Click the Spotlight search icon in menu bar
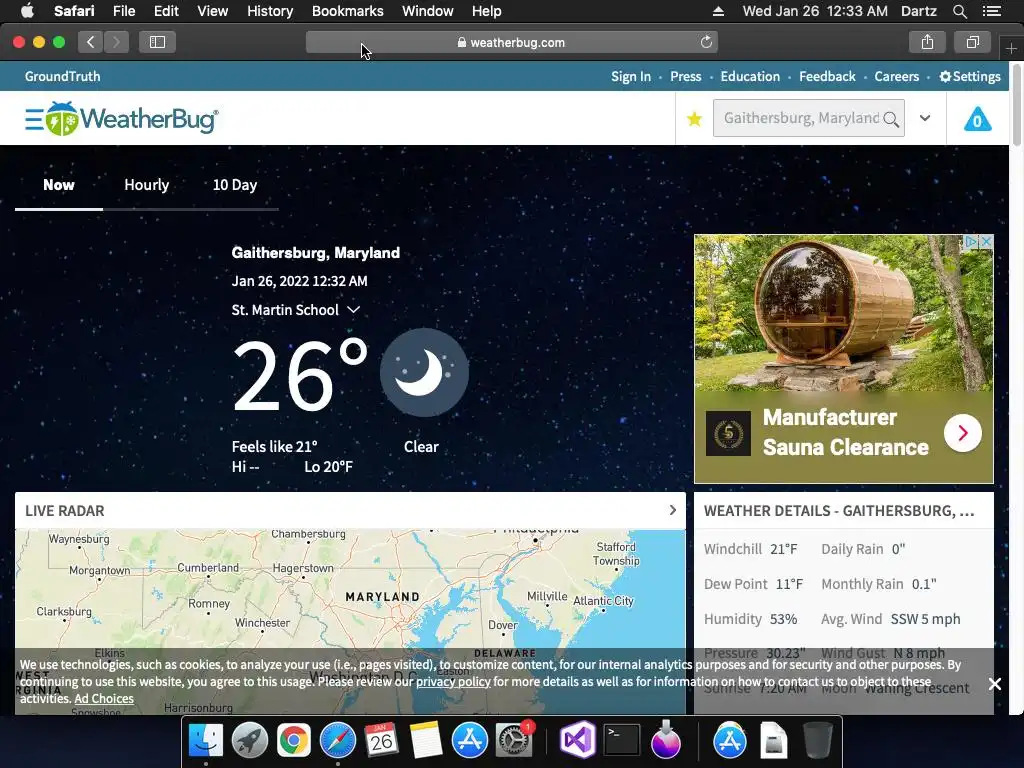1024x768 pixels. click(959, 11)
